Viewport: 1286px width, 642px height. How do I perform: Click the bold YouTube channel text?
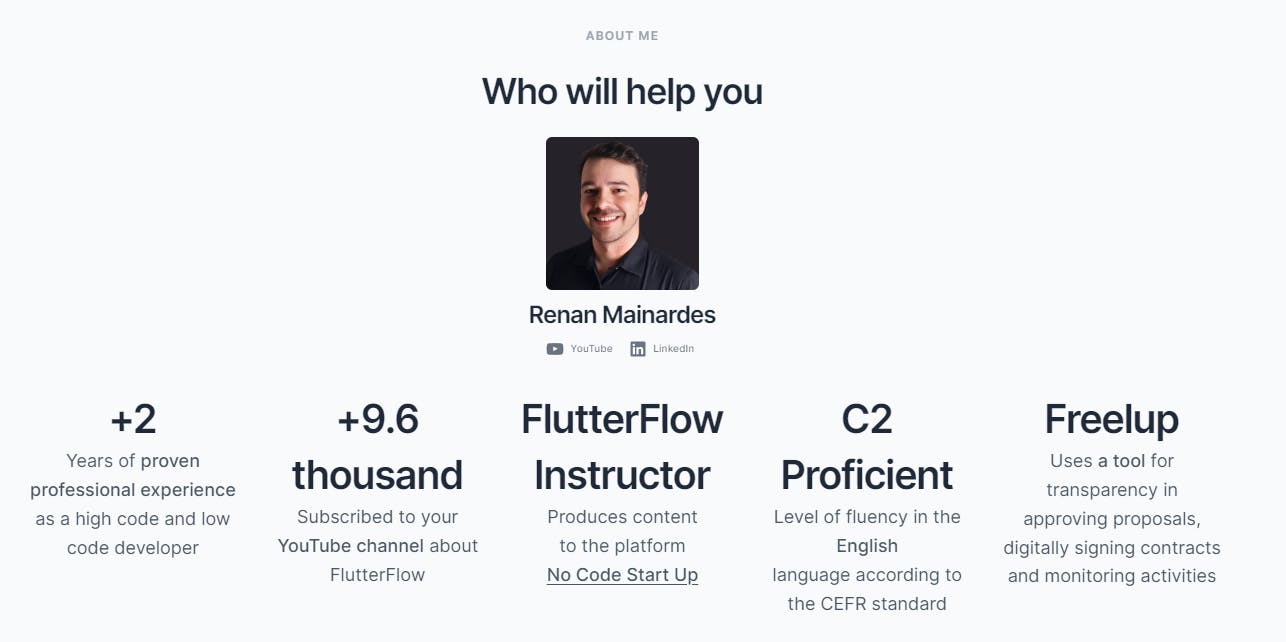click(x=351, y=546)
